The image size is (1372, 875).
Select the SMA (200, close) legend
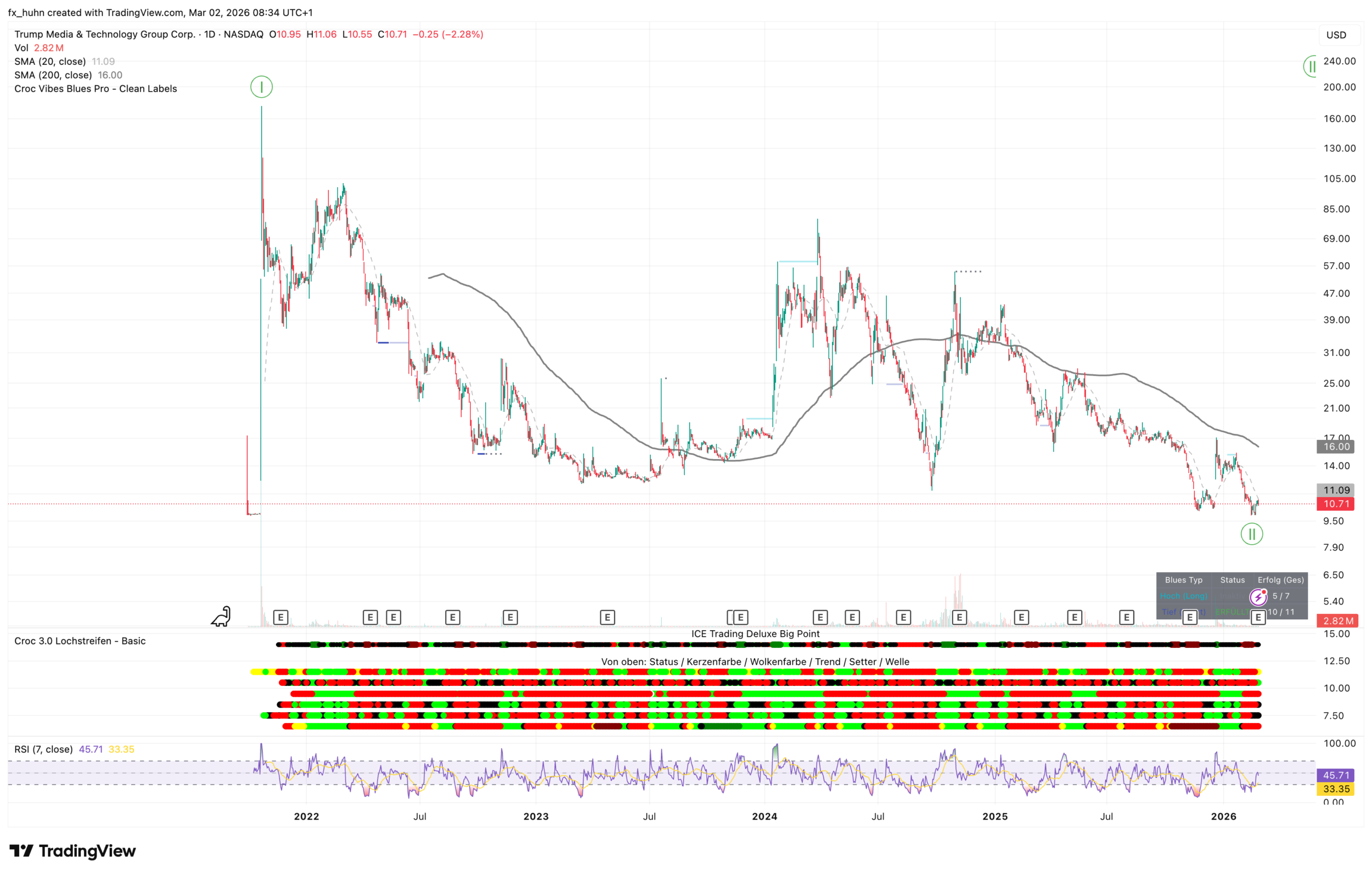(53, 75)
